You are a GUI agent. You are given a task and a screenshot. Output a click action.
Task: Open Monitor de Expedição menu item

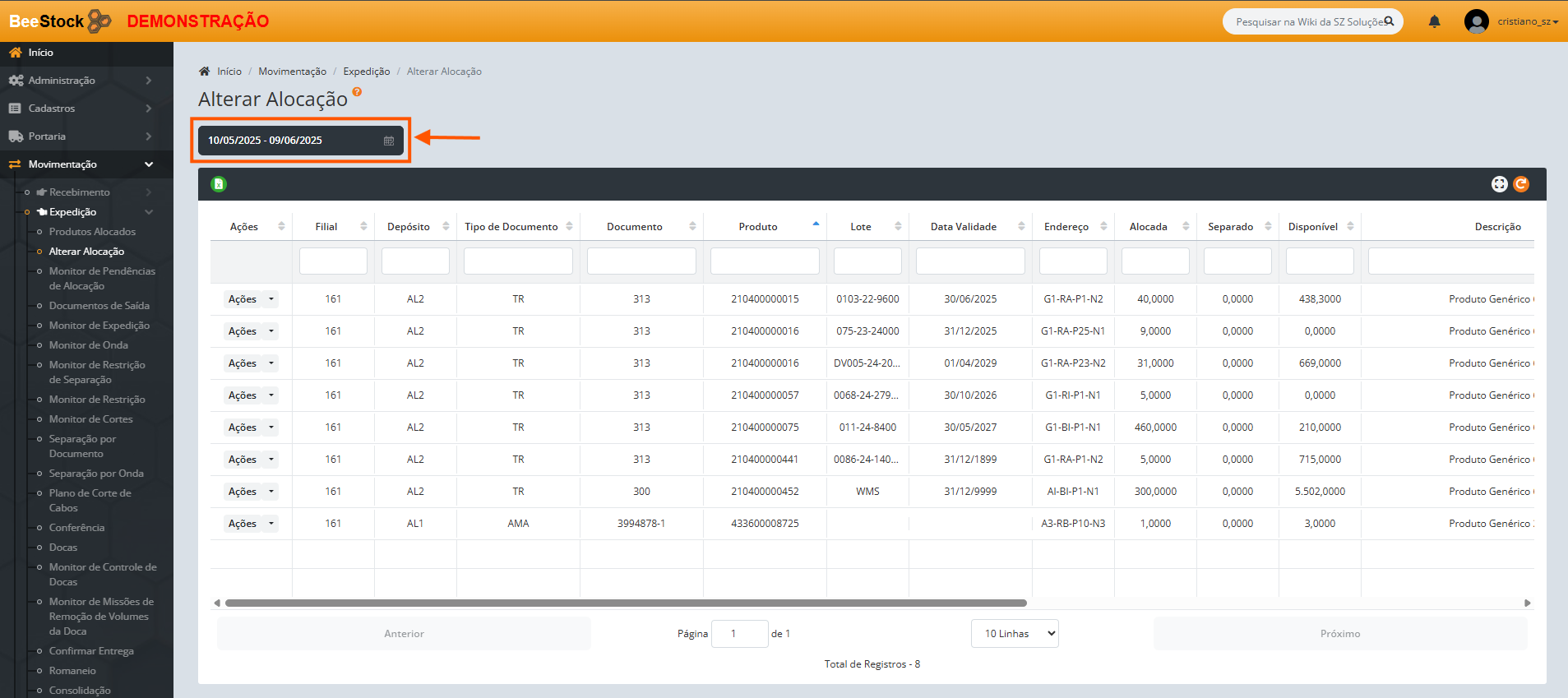99,326
